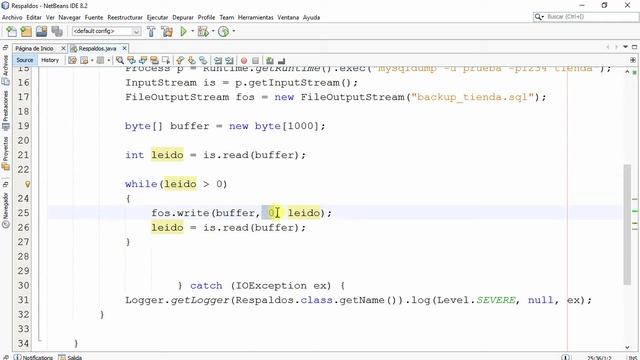Select the Respaldos.java tab
Viewport: 640px width, 360px height.
(97, 48)
